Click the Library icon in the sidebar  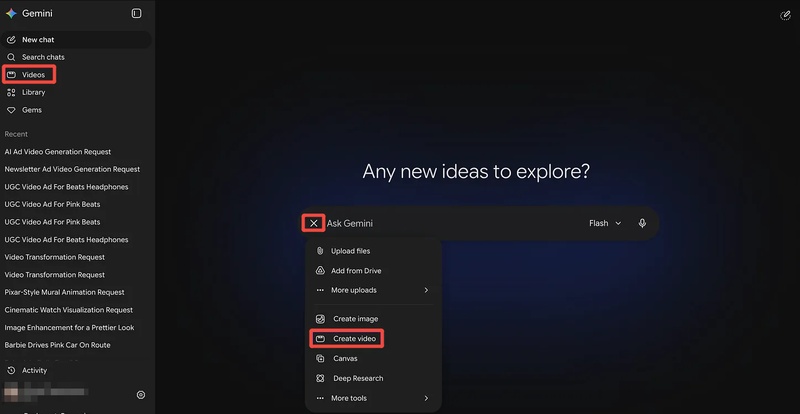coord(11,92)
